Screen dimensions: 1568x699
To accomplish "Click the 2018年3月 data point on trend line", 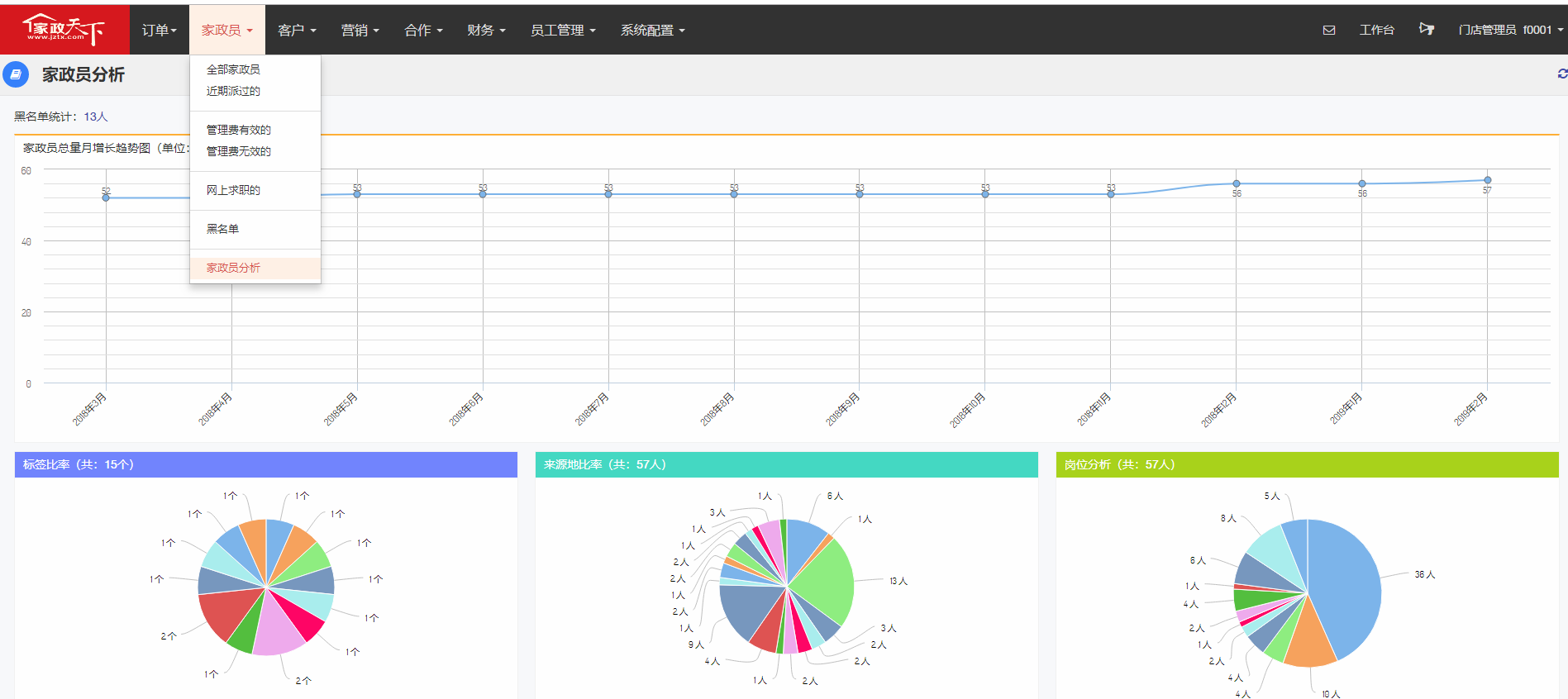I will coord(106,197).
